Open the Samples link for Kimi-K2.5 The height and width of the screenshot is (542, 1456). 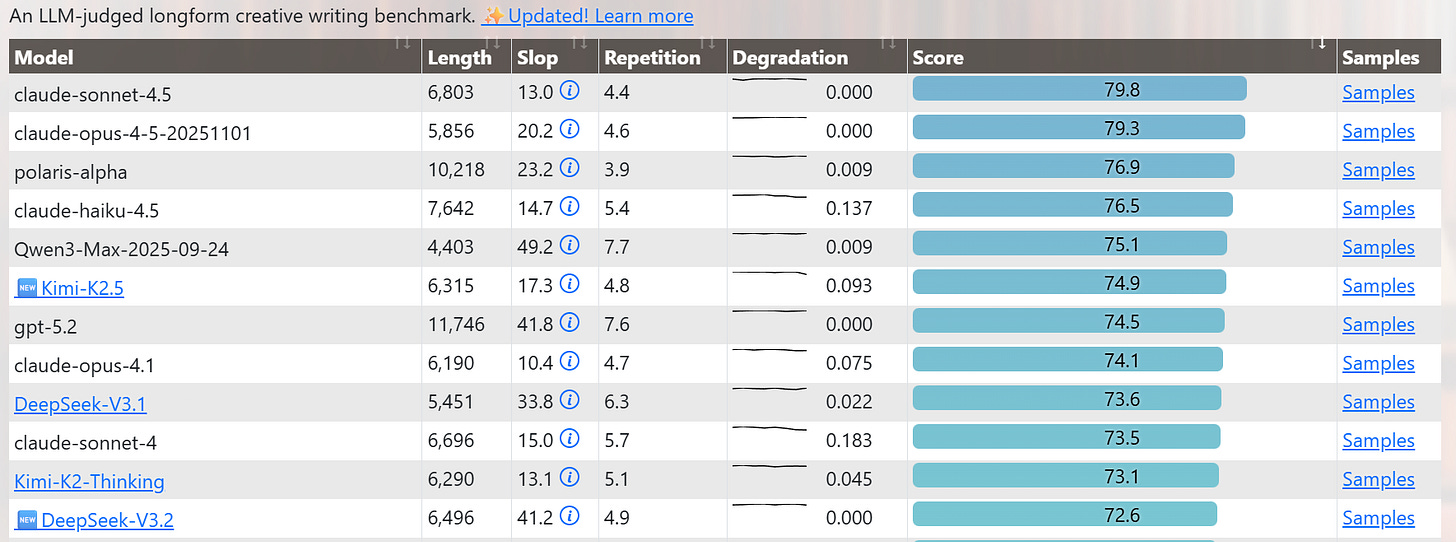point(1378,286)
